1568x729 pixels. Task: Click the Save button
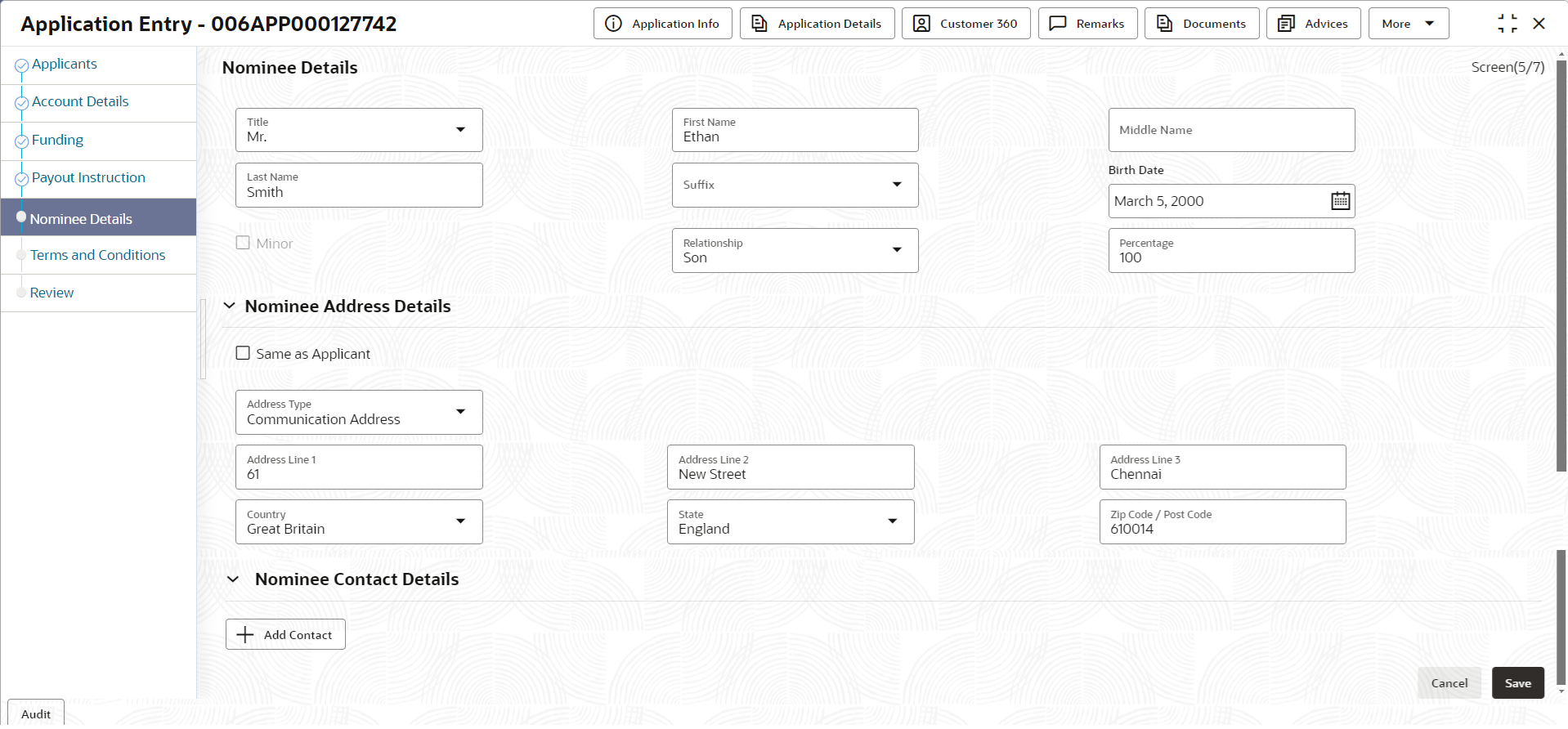click(1518, 683)
